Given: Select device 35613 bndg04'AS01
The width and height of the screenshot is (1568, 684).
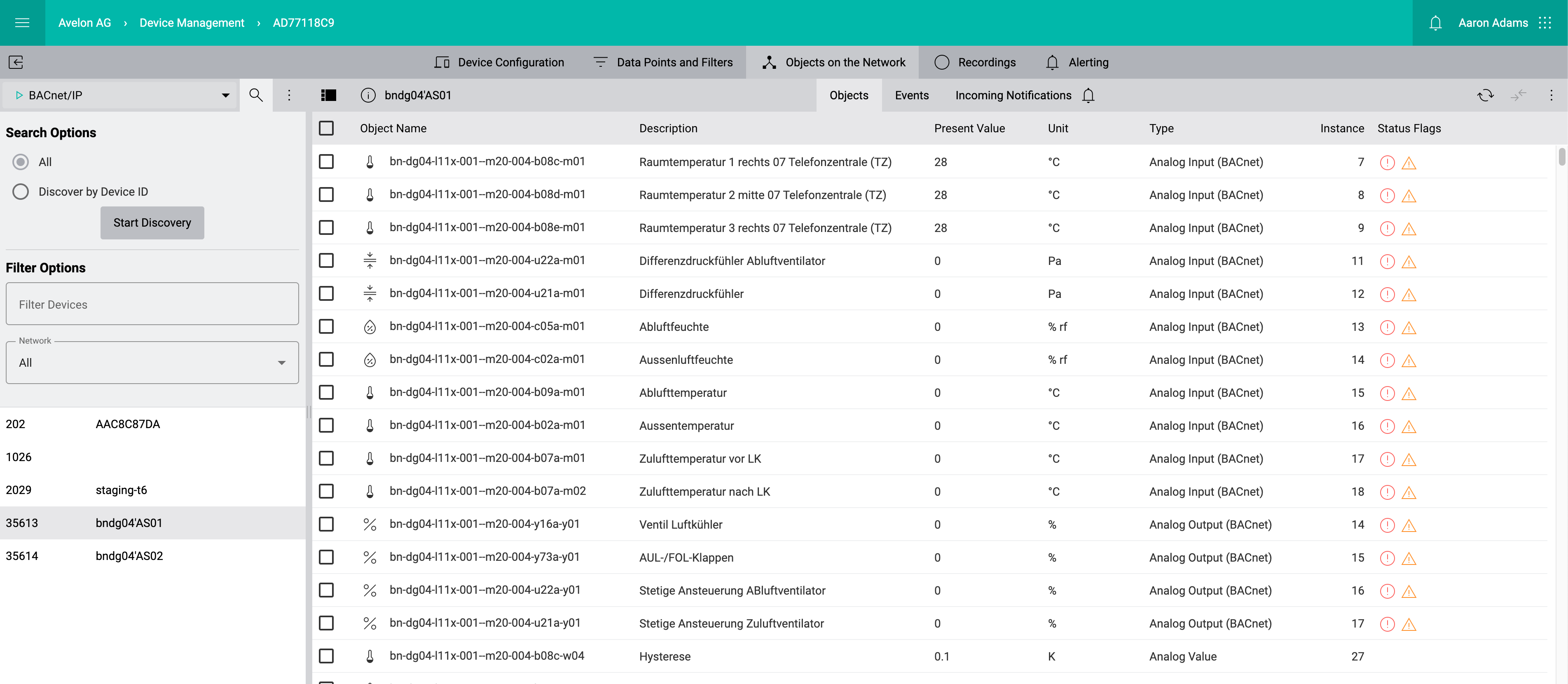Looking at the screenshot, I should (152, 523).
